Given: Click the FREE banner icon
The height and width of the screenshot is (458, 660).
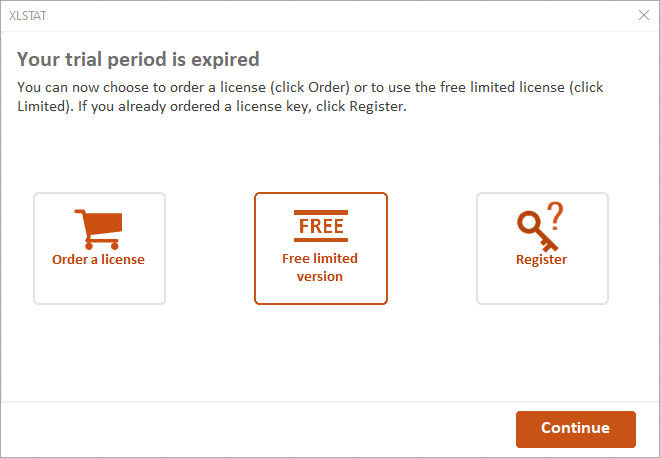Looking at the screenshot, I should click(x=321, y=227).
